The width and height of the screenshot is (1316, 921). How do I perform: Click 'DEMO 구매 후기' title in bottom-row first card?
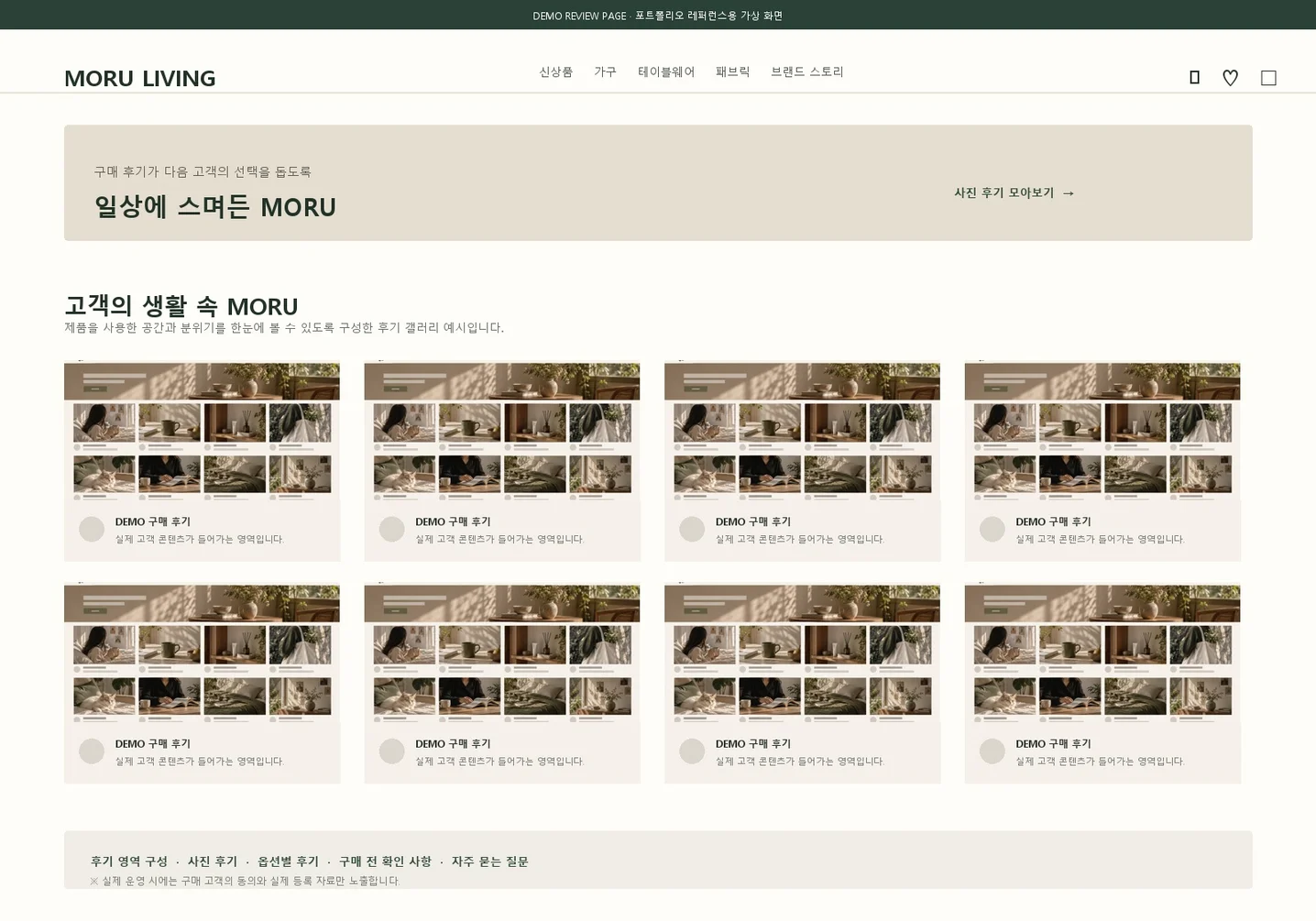tap(153, 743)
